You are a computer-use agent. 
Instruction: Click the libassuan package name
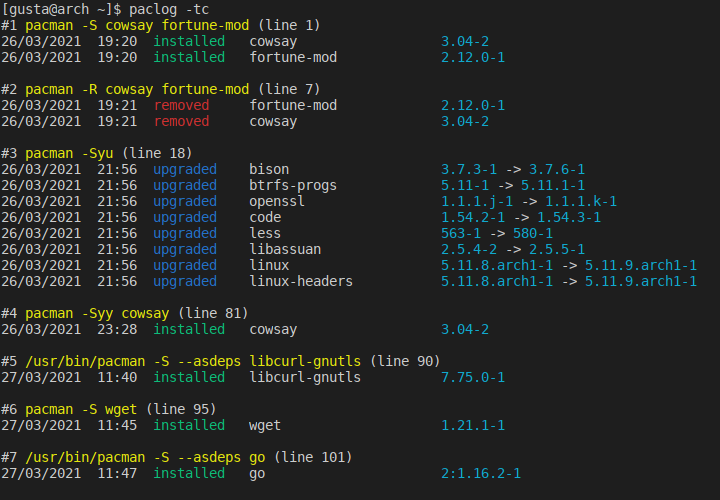click(285, 249)
